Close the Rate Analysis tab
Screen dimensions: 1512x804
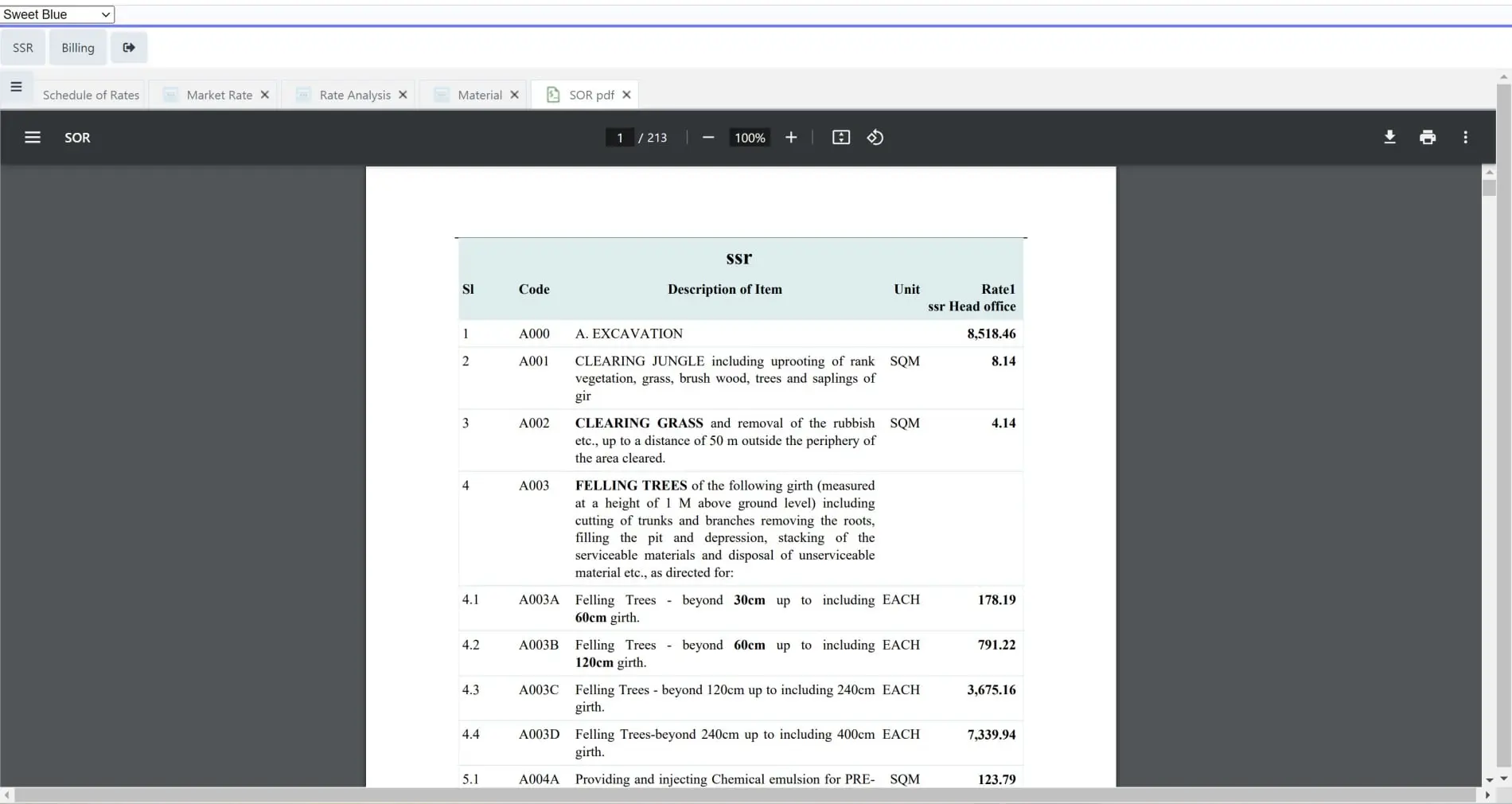(x=403, y=95)
